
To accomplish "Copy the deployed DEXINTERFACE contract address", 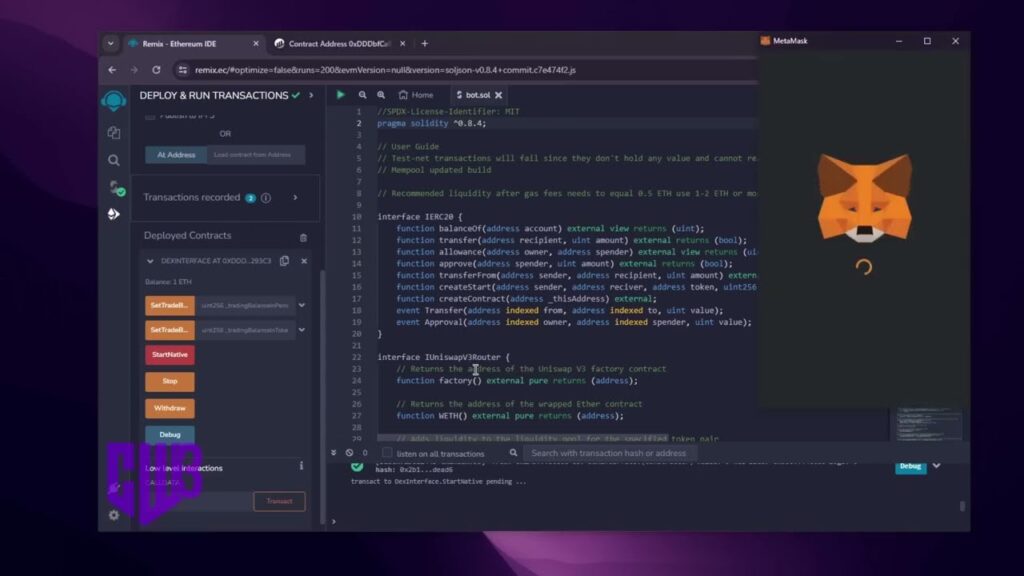I will pos(284,261).
